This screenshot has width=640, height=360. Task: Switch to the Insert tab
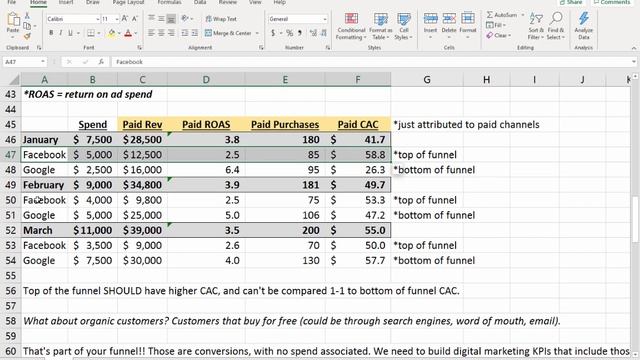pos(66,2)
